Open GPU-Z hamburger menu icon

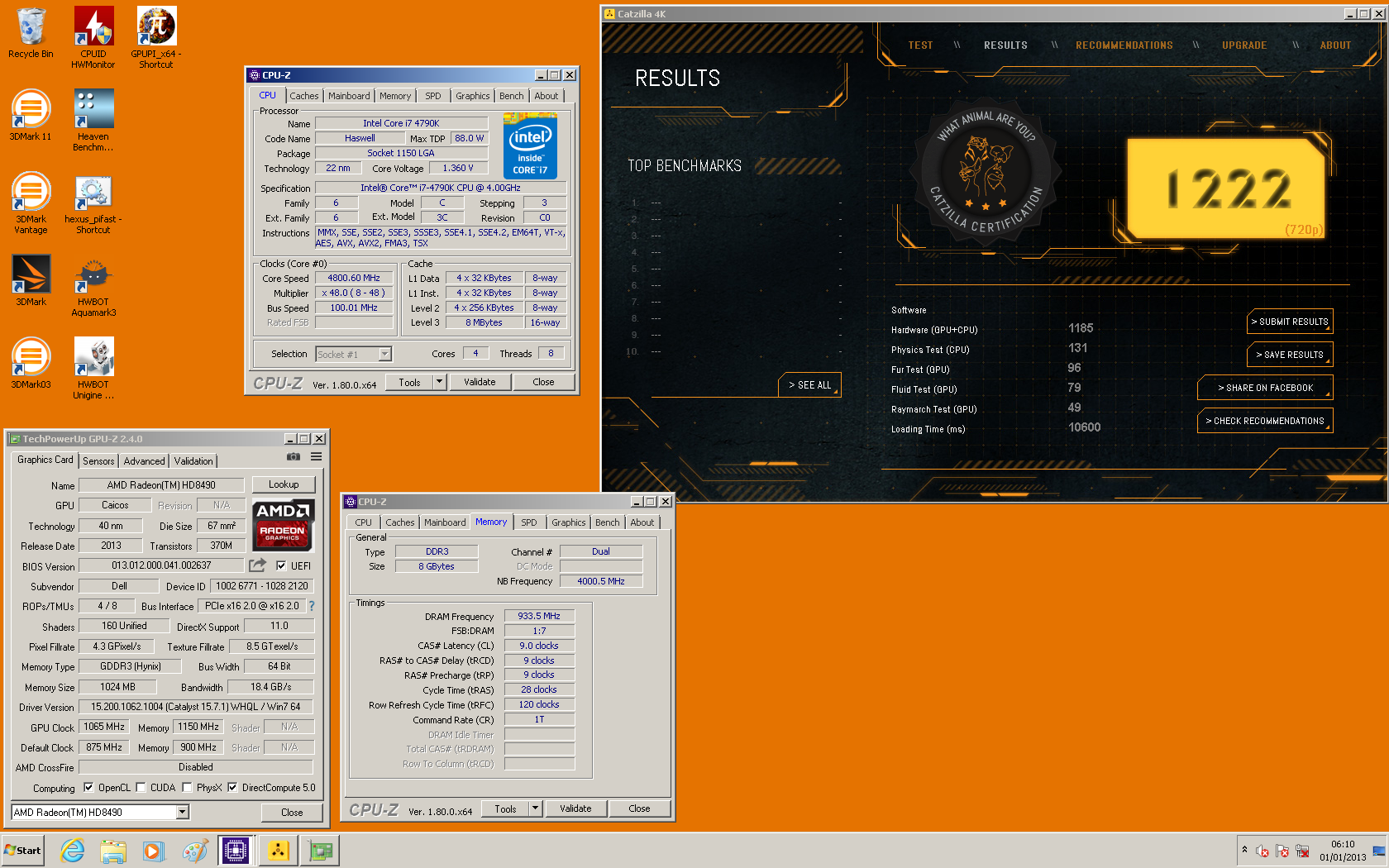(316, 456)
